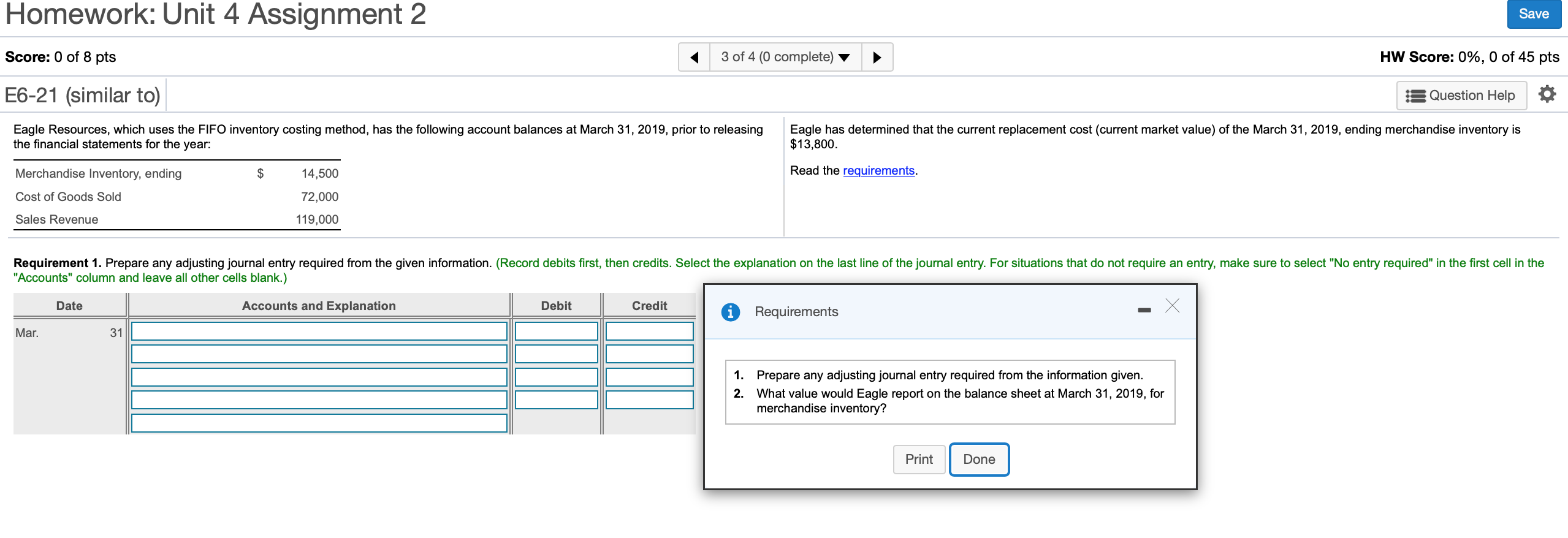Click the 'Mar.' date cell
This screenshot has width=1568, height=538.
click(x=27, y=333)
